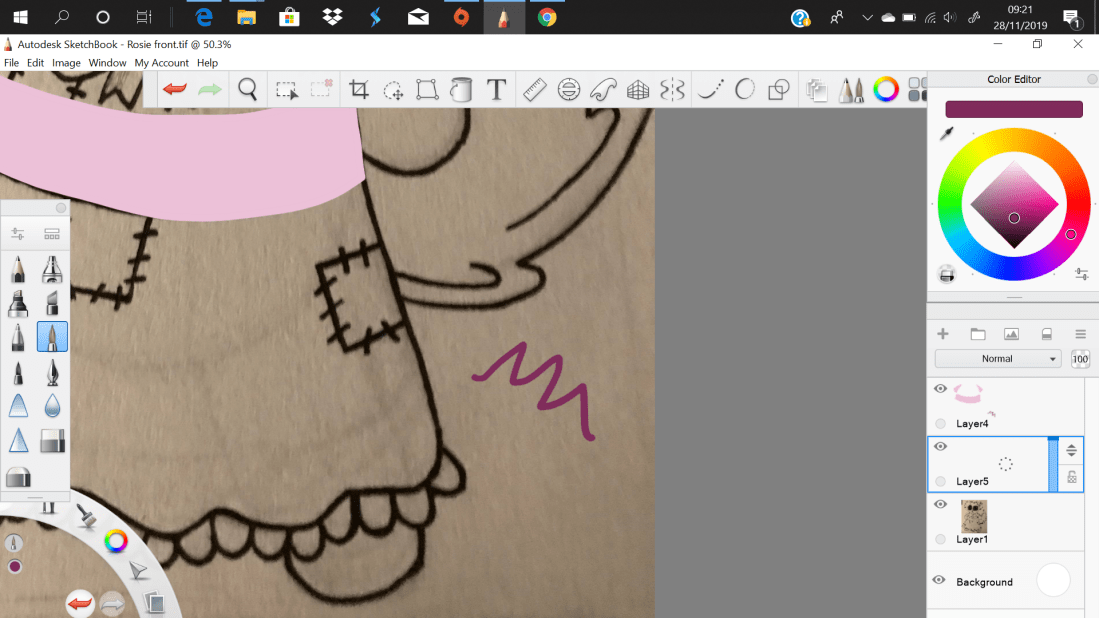Activate the Magnifier zoom tool
The height and width of the screenshot is (618, 1099).
(245, 89)
